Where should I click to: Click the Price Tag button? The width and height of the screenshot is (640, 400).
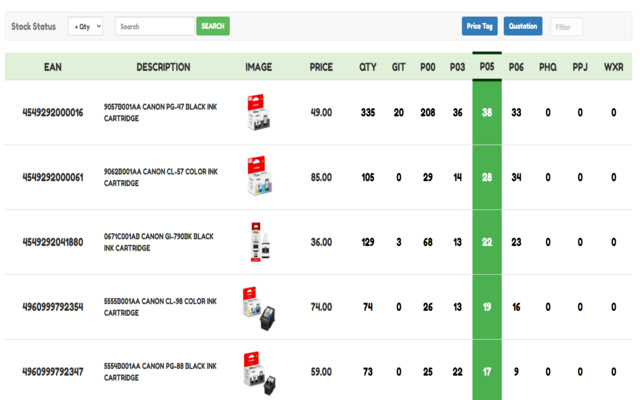point(480,26)
